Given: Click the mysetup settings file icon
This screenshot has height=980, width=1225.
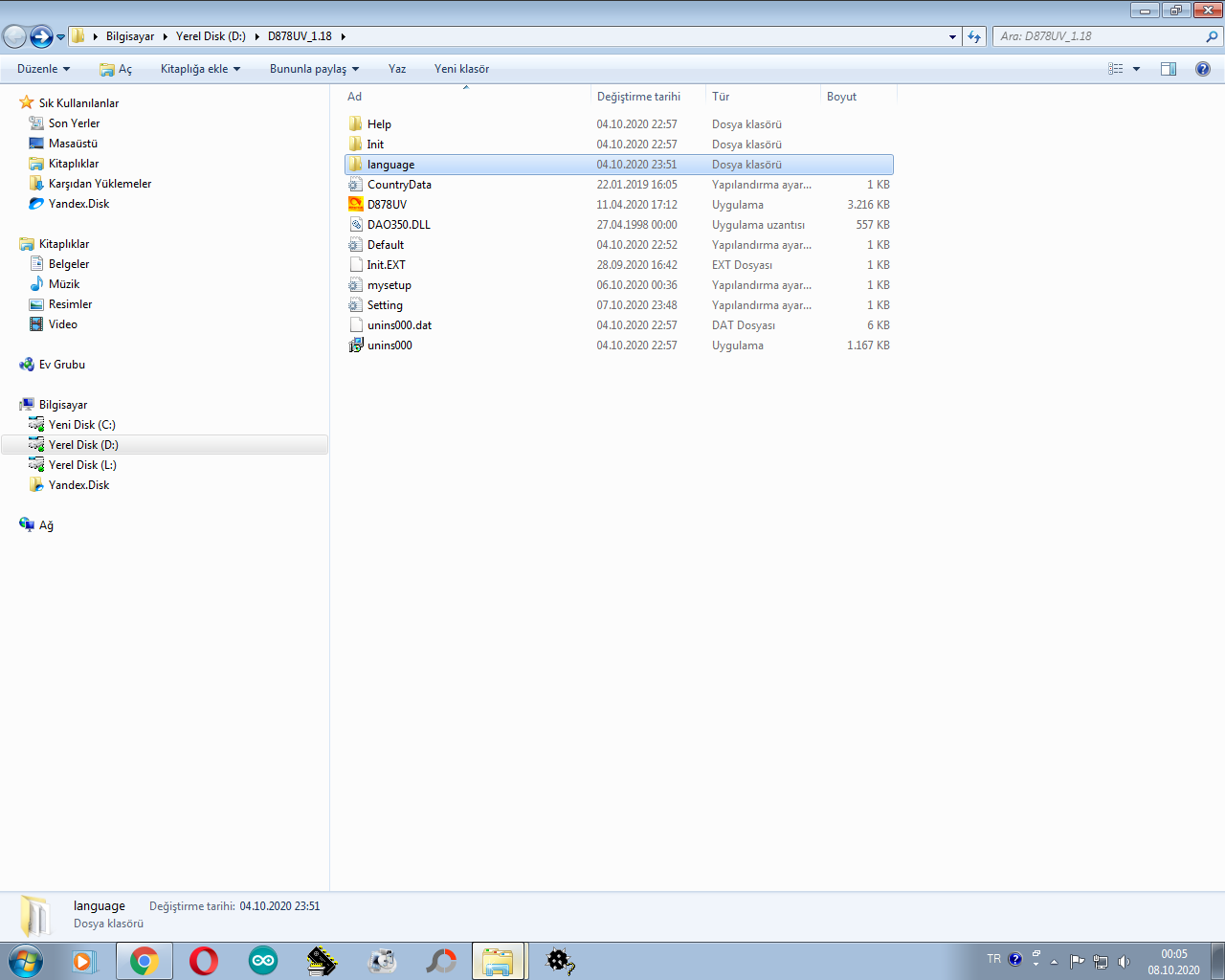Looking at the screenshot, I should coord(356,285).
